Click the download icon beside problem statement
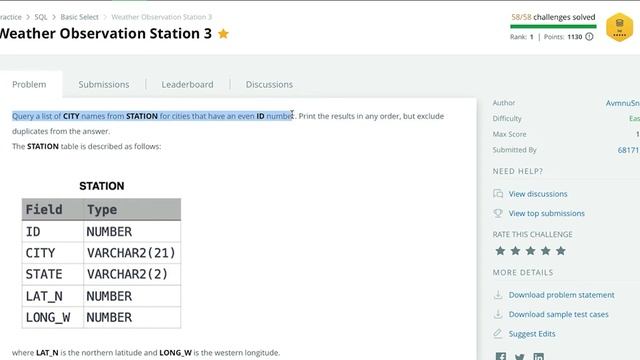This screenshot has width=640, height=360. [498, 294]
